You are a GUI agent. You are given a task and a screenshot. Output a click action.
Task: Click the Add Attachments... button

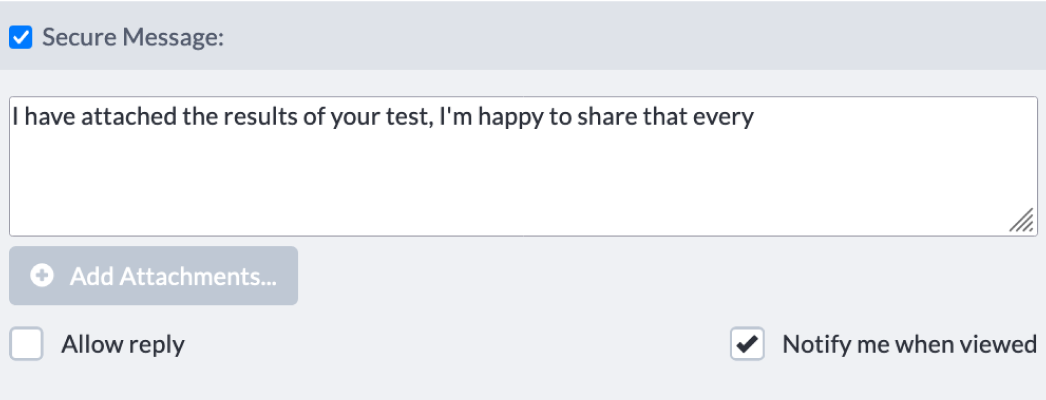(153, 275)
